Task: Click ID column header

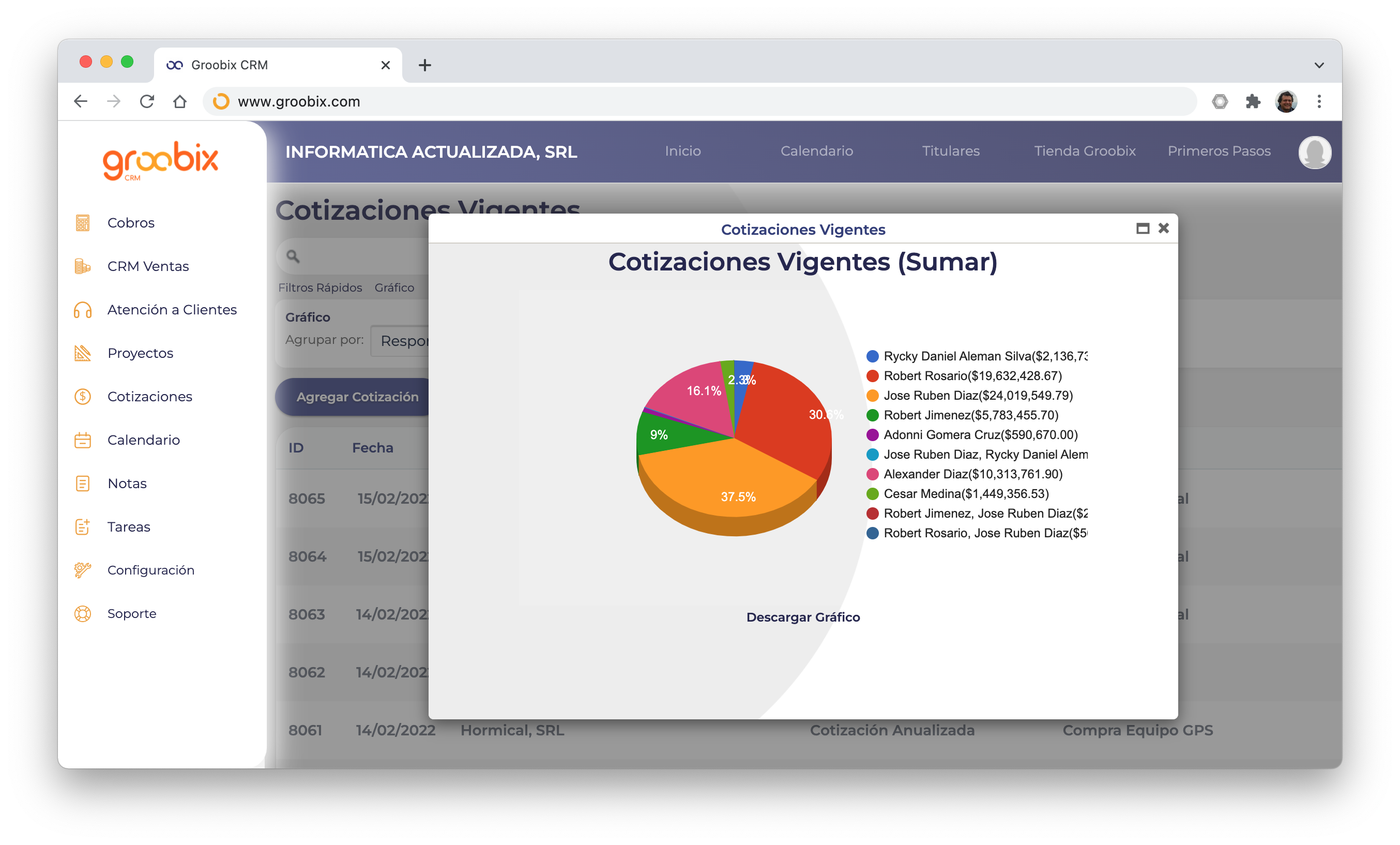Action: 296,448
